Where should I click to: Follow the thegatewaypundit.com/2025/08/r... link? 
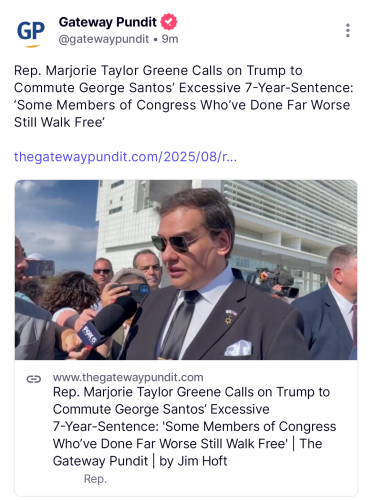click(x=125, y=156)
